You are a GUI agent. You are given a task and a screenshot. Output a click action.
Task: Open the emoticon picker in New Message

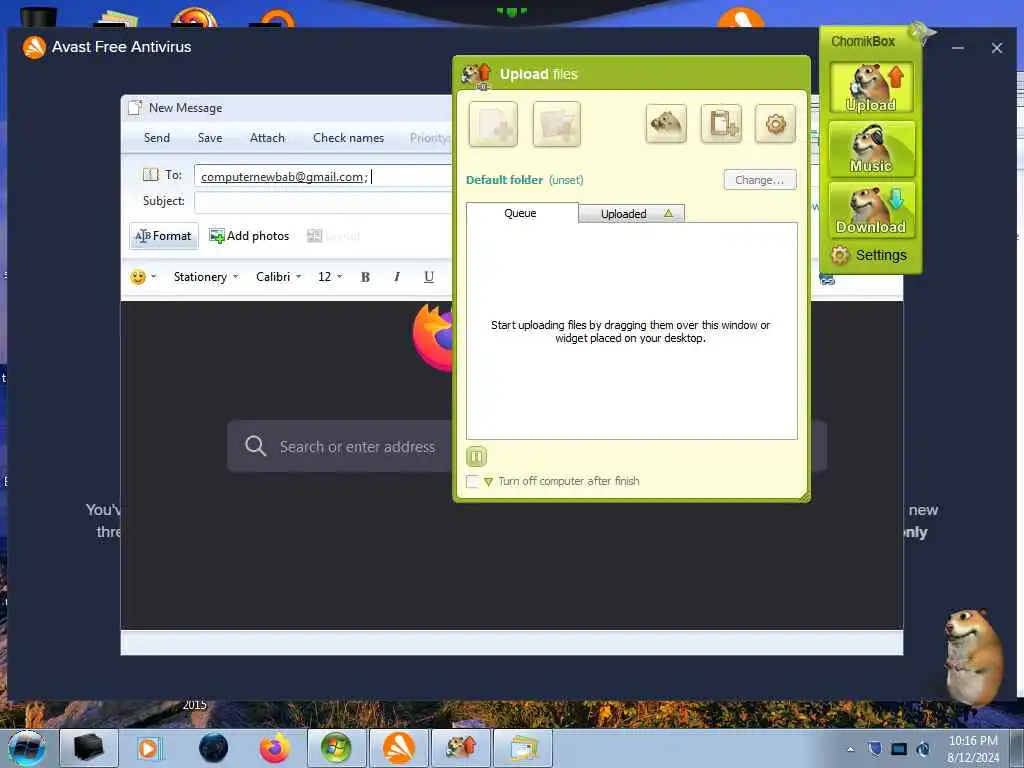coord(144,277)
